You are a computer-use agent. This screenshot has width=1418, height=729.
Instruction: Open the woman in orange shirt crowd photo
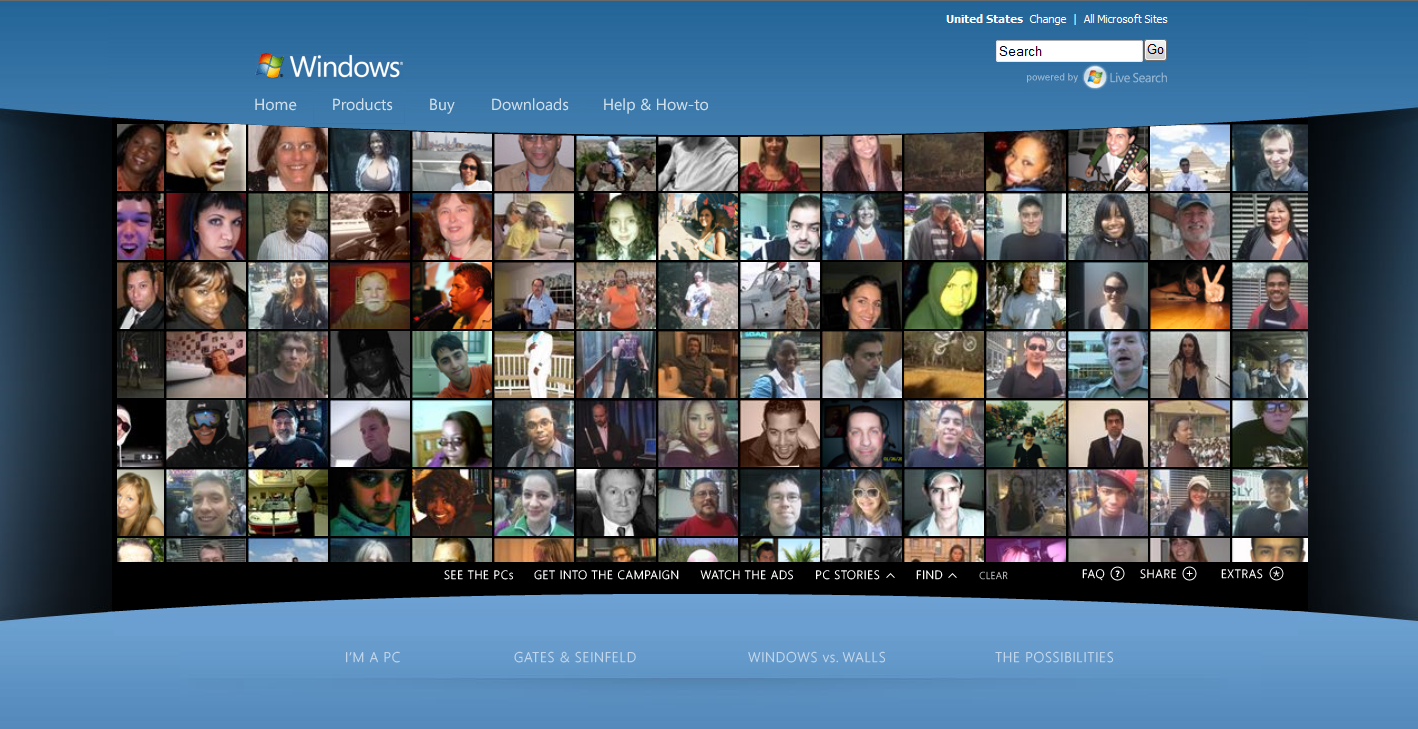click(616, 296)
